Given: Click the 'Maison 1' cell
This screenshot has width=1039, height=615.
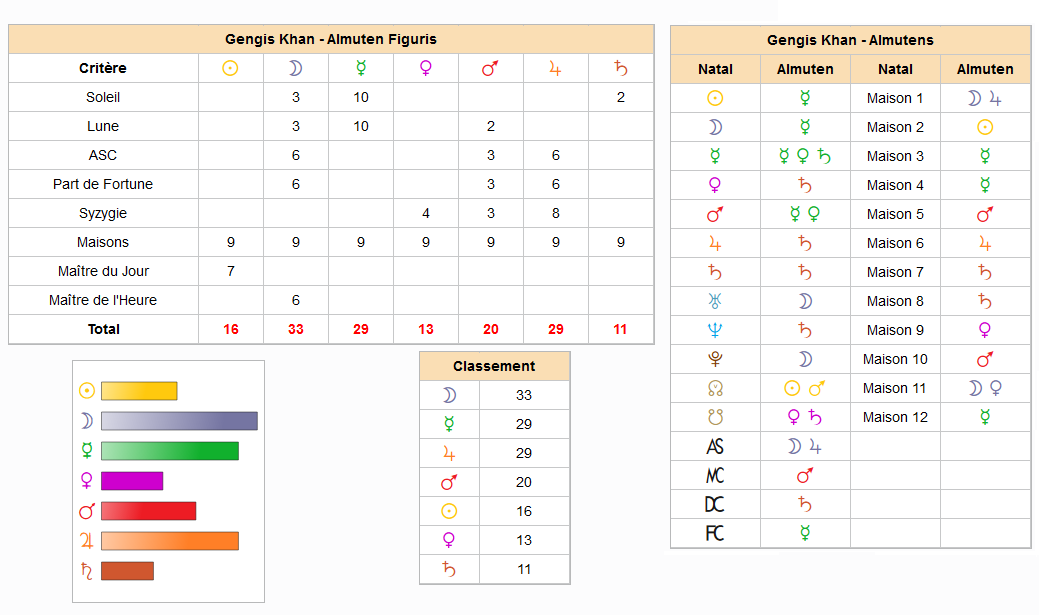Looking at the screenshot, I should click(x=895, y=98).
